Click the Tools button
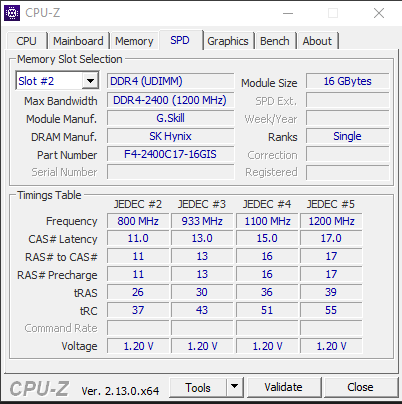The height and width of the screenshot is (404, 402). tap(198, 387)
